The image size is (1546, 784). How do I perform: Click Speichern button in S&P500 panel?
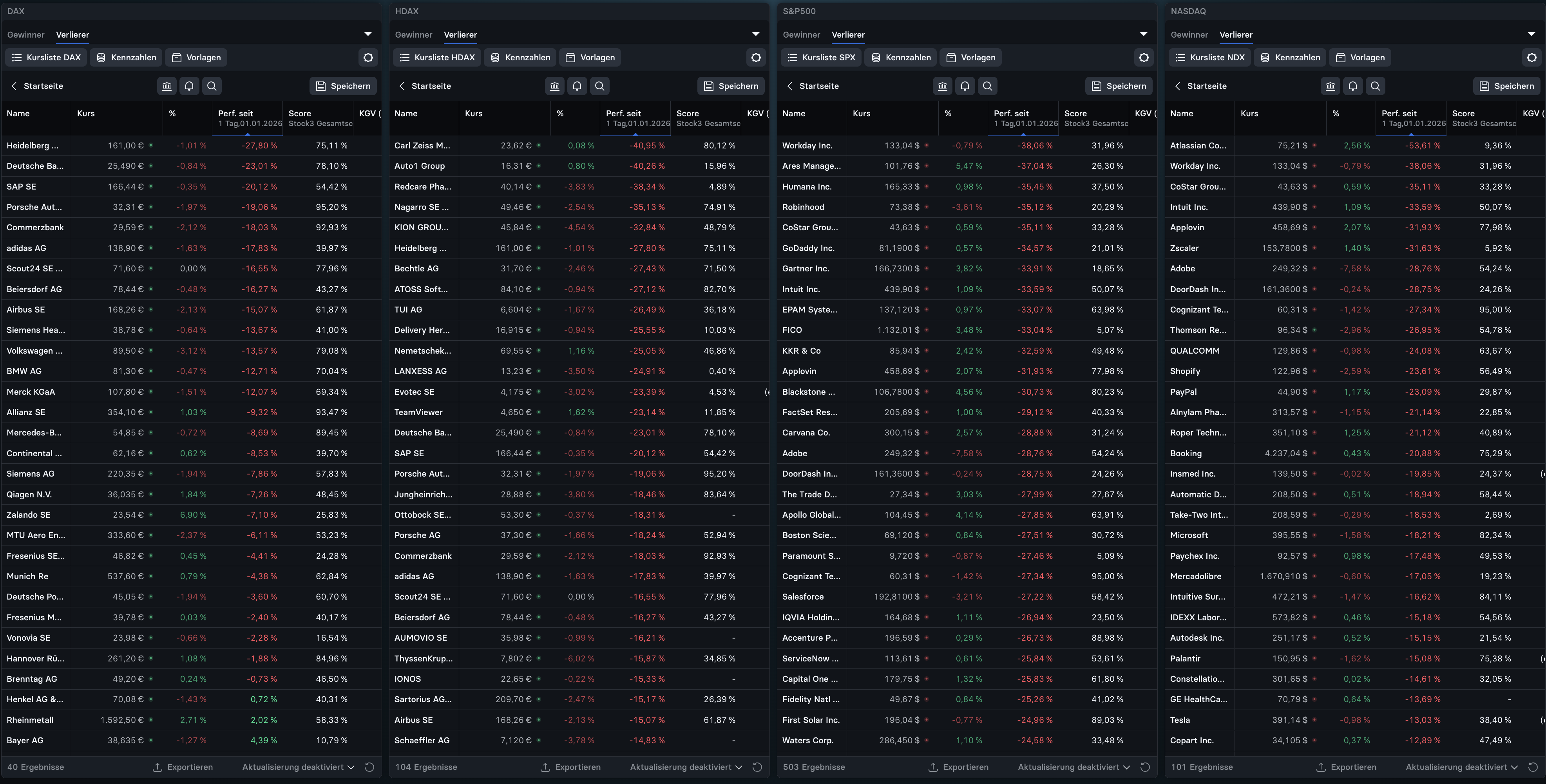coord(1119,86)
